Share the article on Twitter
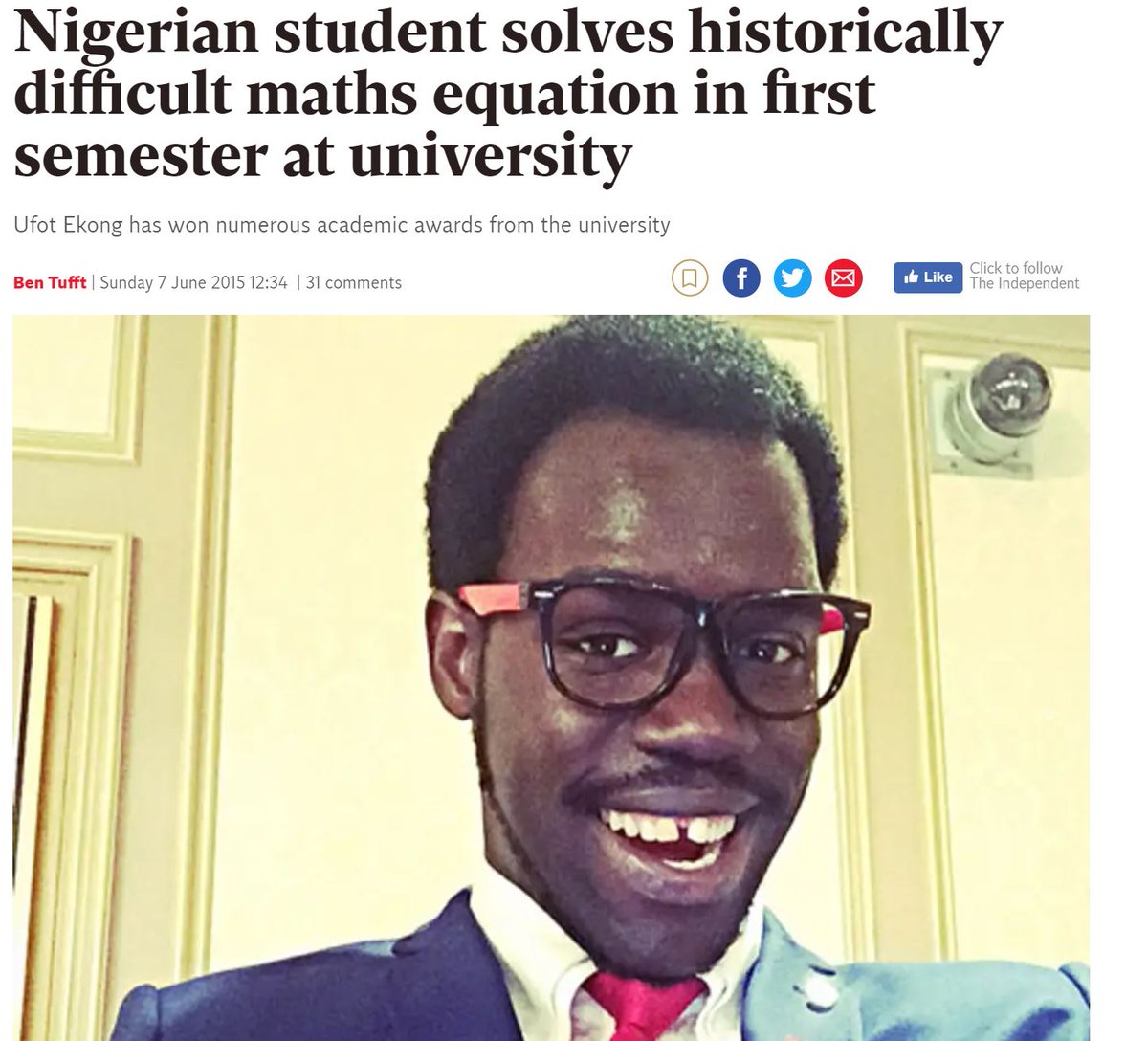 792,278
